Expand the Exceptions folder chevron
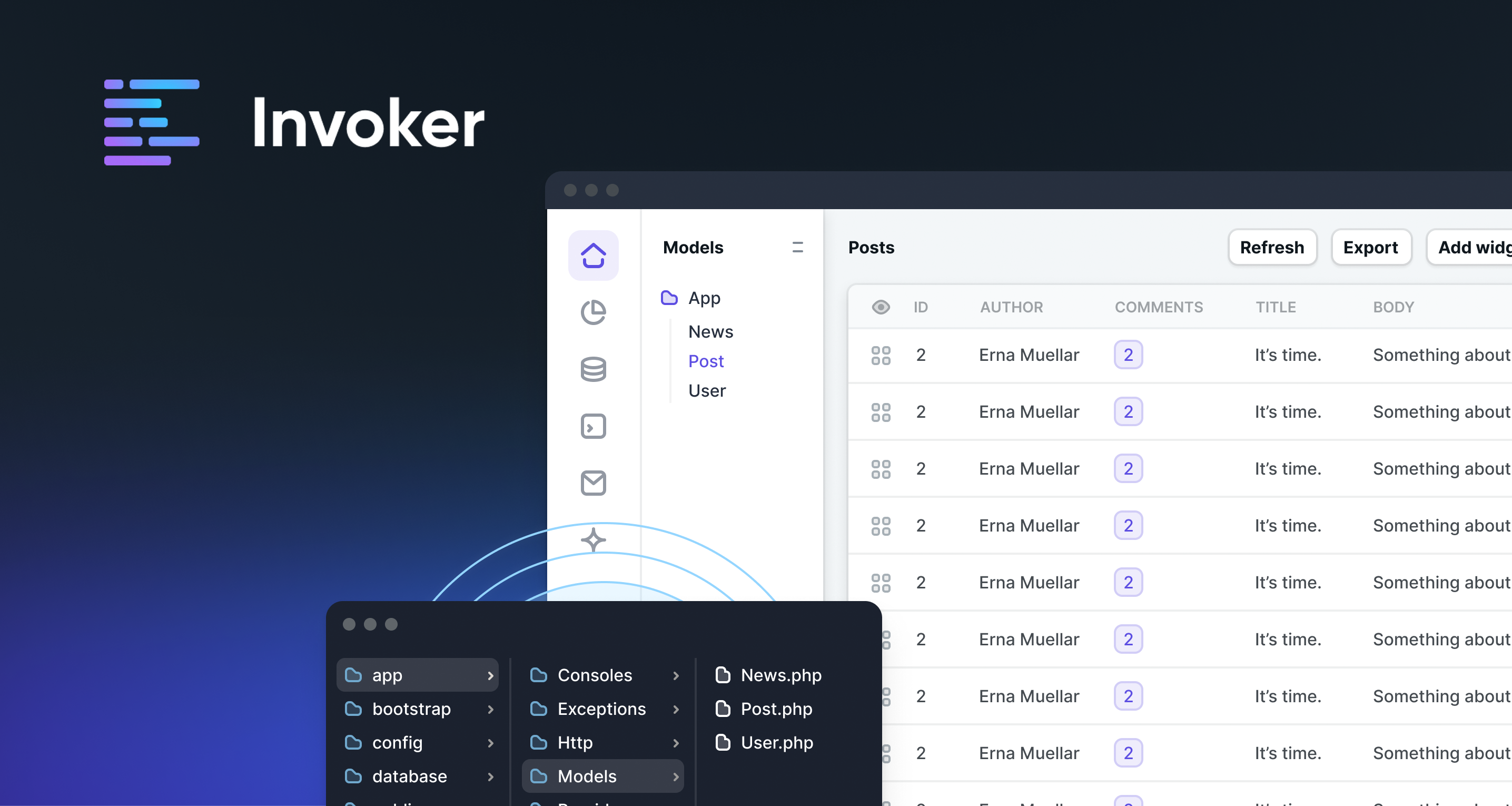The width and height of the screenshot is (1512, 806). click(x=676, y=709)
